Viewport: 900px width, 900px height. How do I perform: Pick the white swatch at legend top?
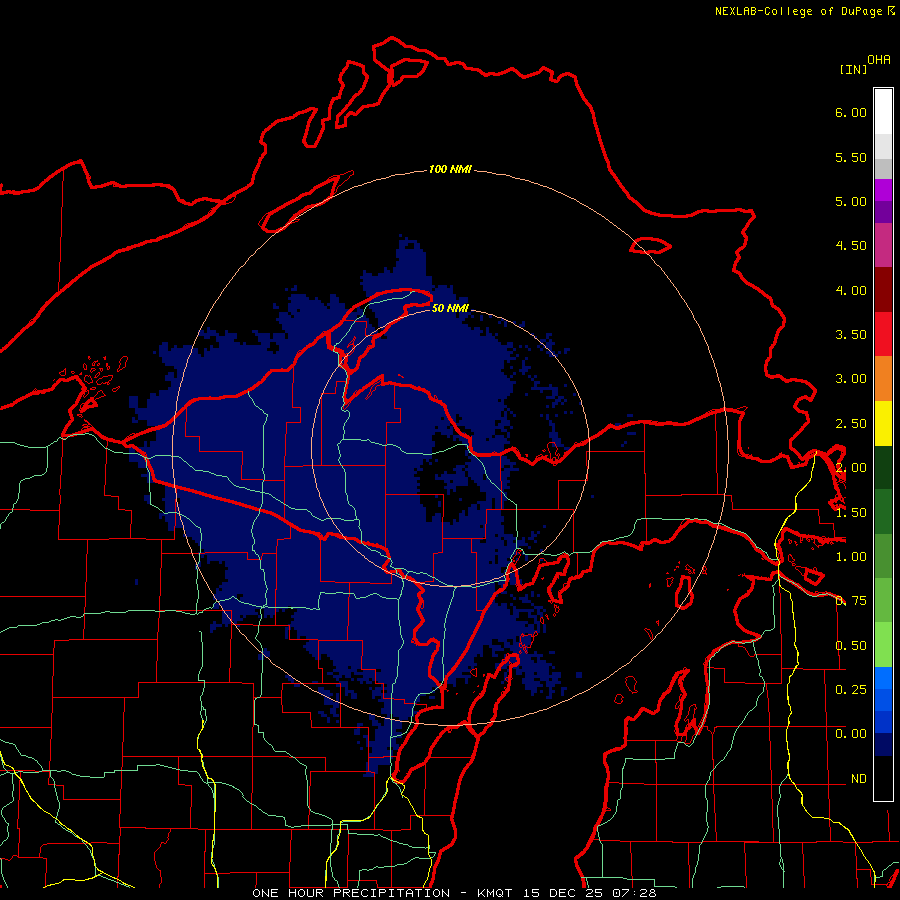click(883, 112)
